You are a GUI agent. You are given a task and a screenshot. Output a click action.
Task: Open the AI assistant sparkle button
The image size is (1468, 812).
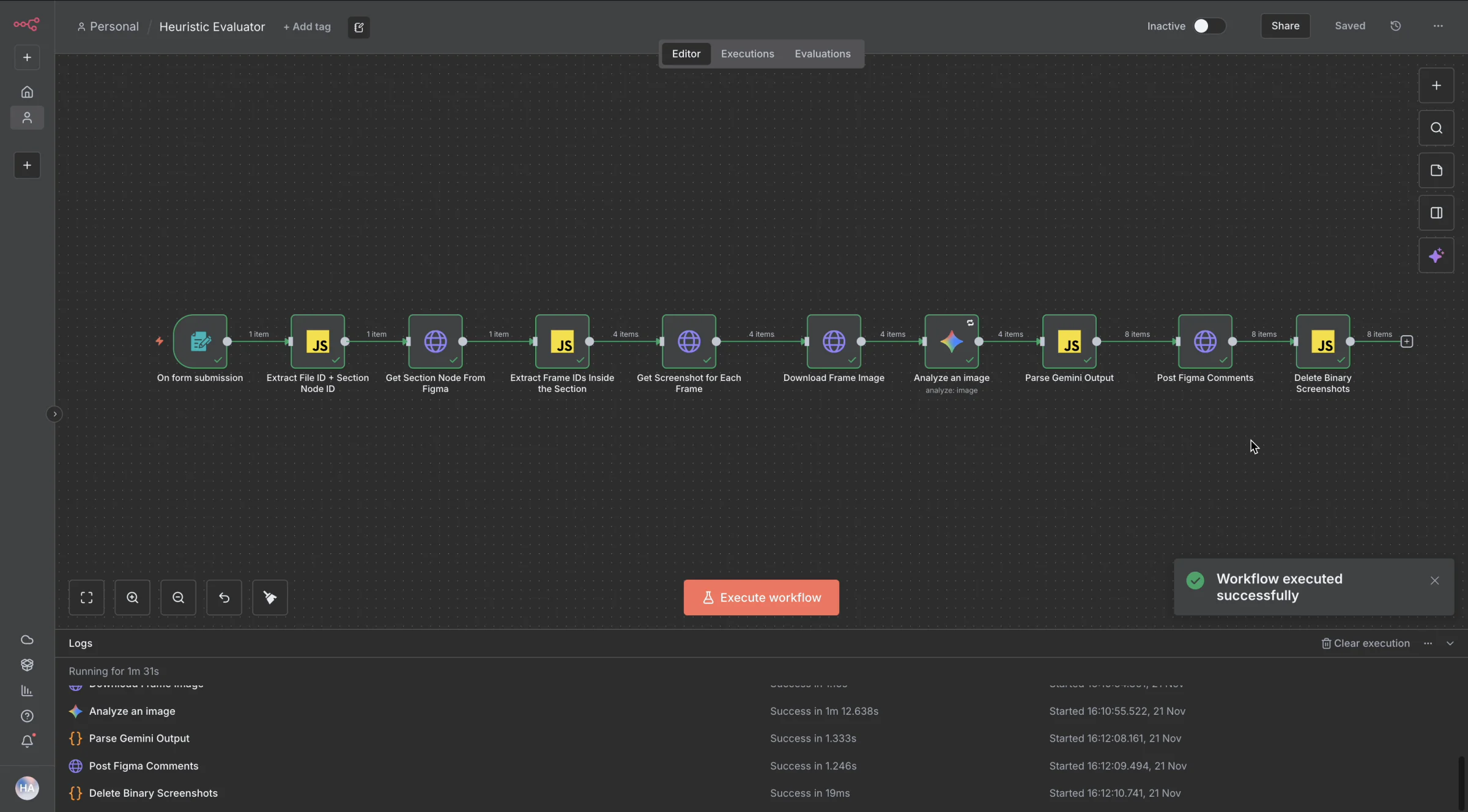[x=1436, y=256]
